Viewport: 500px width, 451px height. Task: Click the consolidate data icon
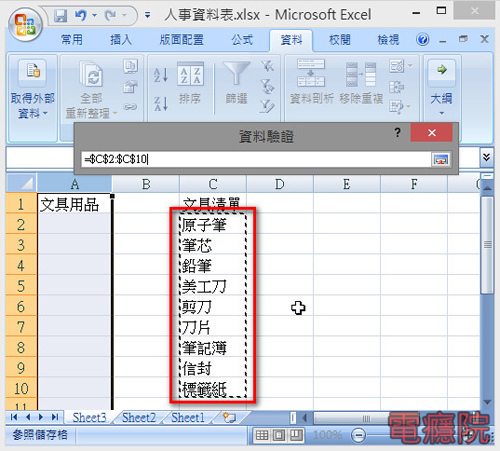pyautogui.click(x=396, y=87)
